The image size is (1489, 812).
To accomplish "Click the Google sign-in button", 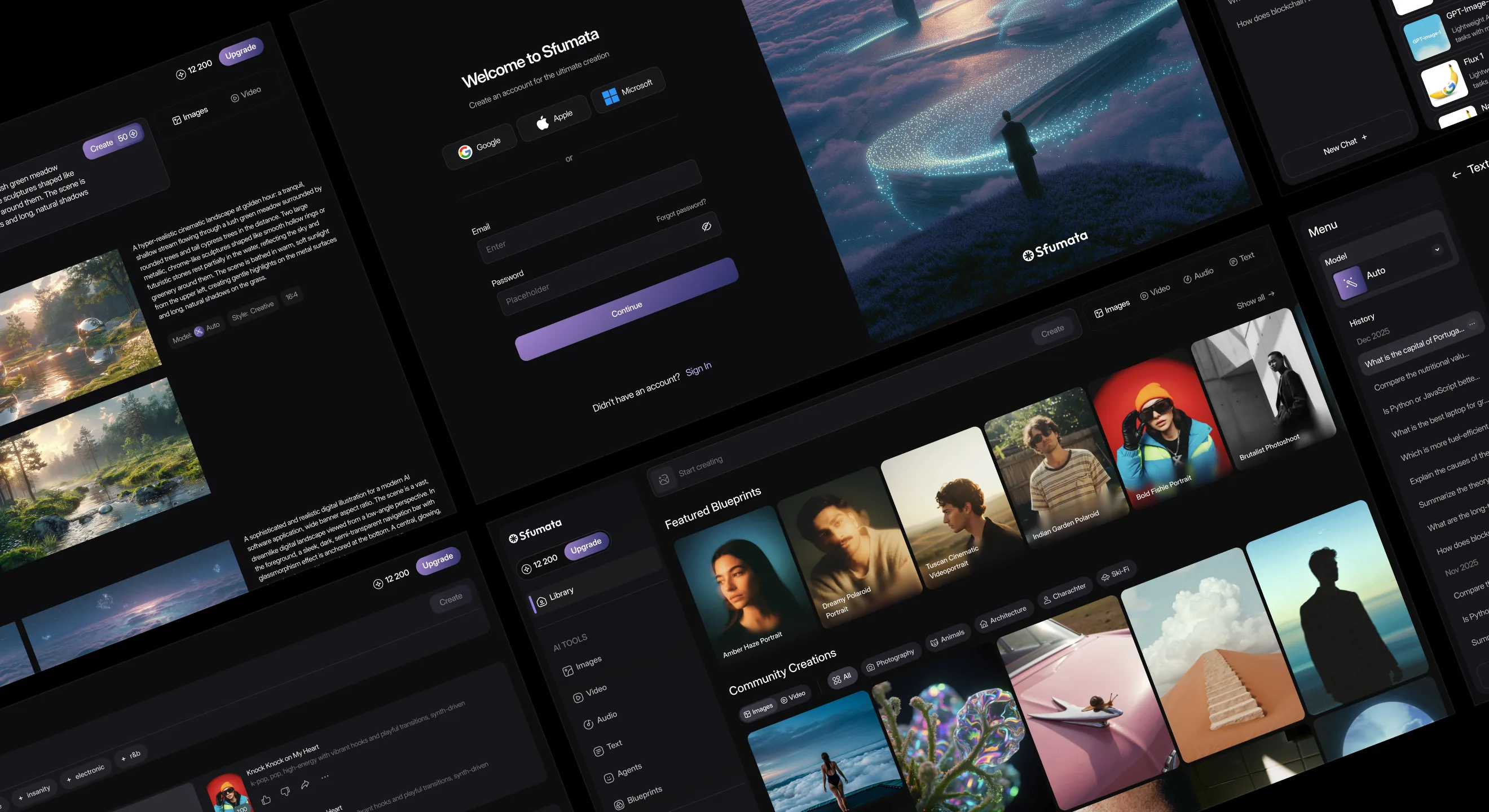I will [479, 147].
